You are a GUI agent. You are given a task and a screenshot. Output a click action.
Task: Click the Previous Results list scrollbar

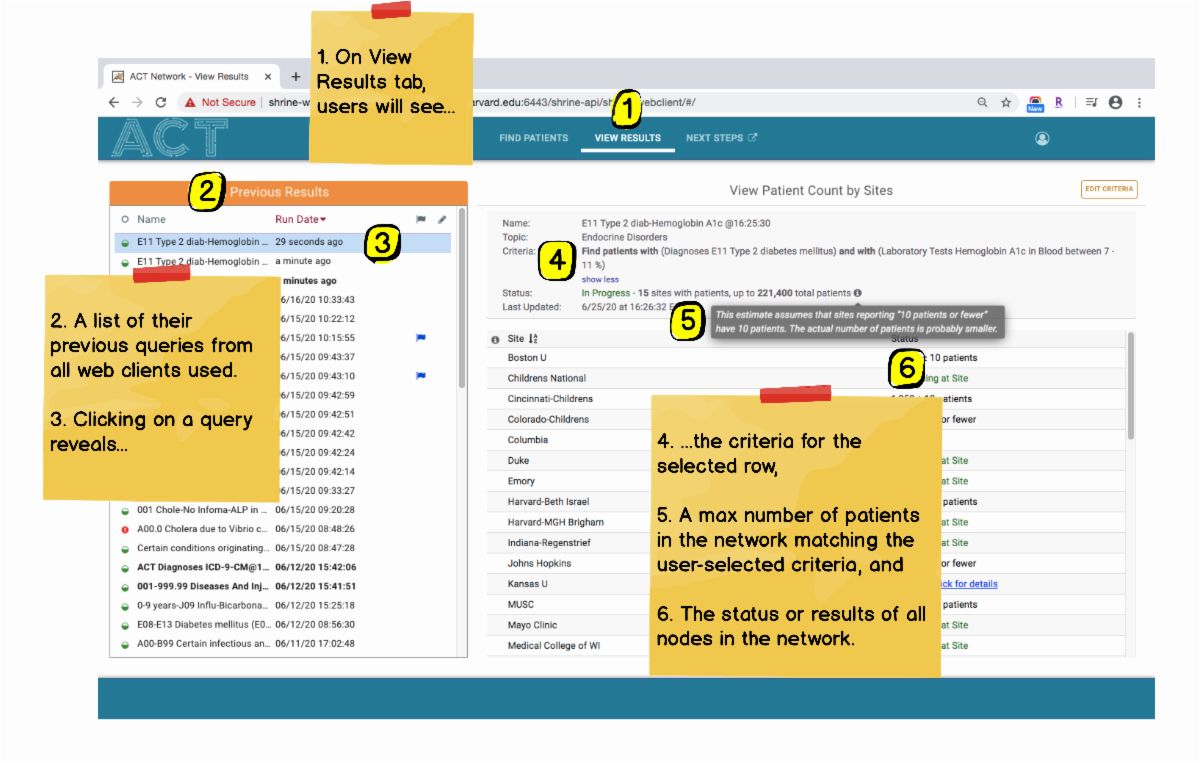pyautogui.click(x=461, y=298)
